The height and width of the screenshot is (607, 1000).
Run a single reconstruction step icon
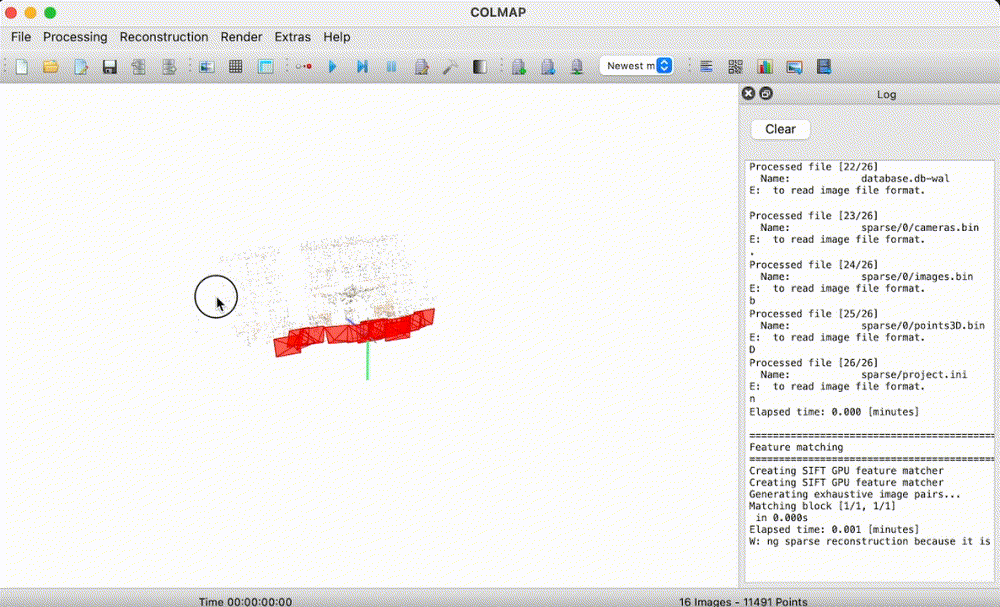(x=362, y=66)
